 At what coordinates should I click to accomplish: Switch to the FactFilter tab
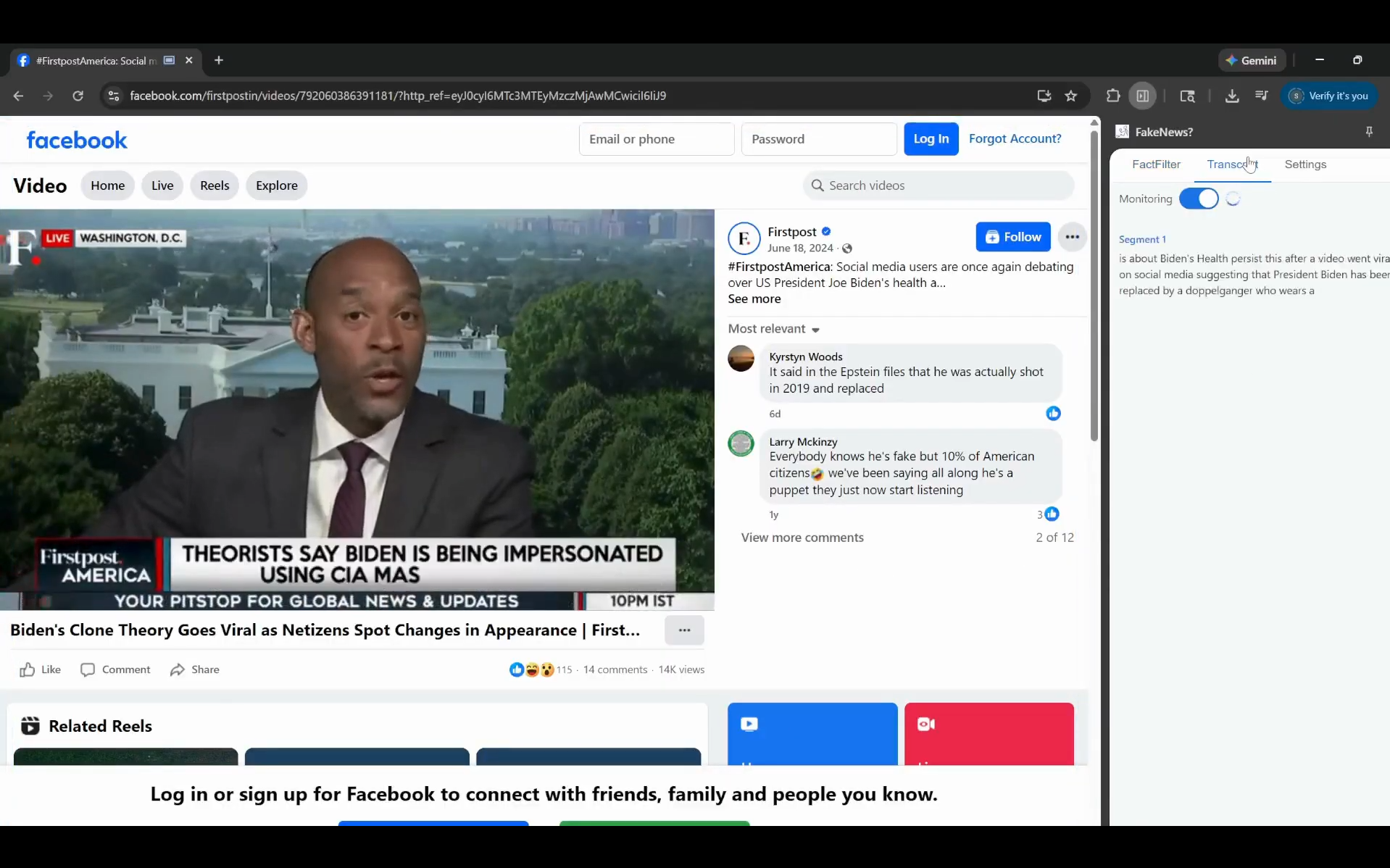(1156, 164)
